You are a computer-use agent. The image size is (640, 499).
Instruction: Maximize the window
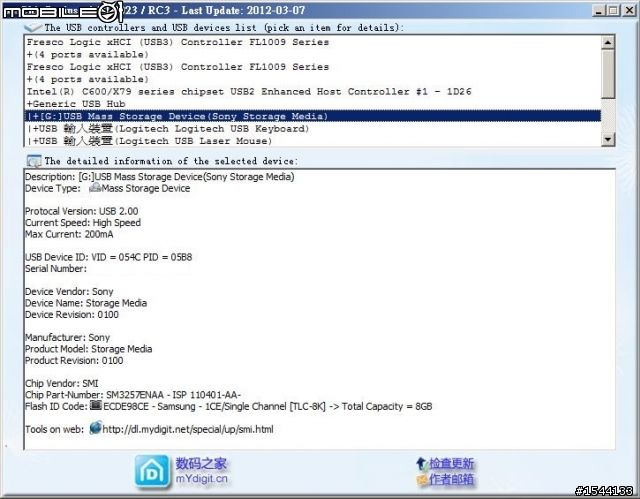click(613, 11)
